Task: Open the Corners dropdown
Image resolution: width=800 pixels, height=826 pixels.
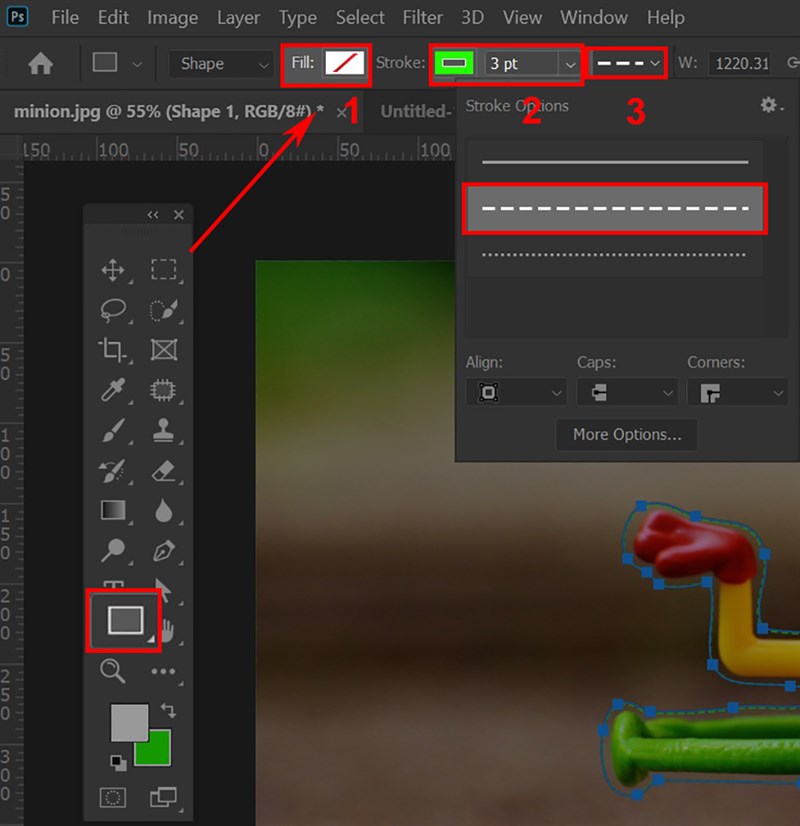Action: pyautogui.click(x=737, y=393)
